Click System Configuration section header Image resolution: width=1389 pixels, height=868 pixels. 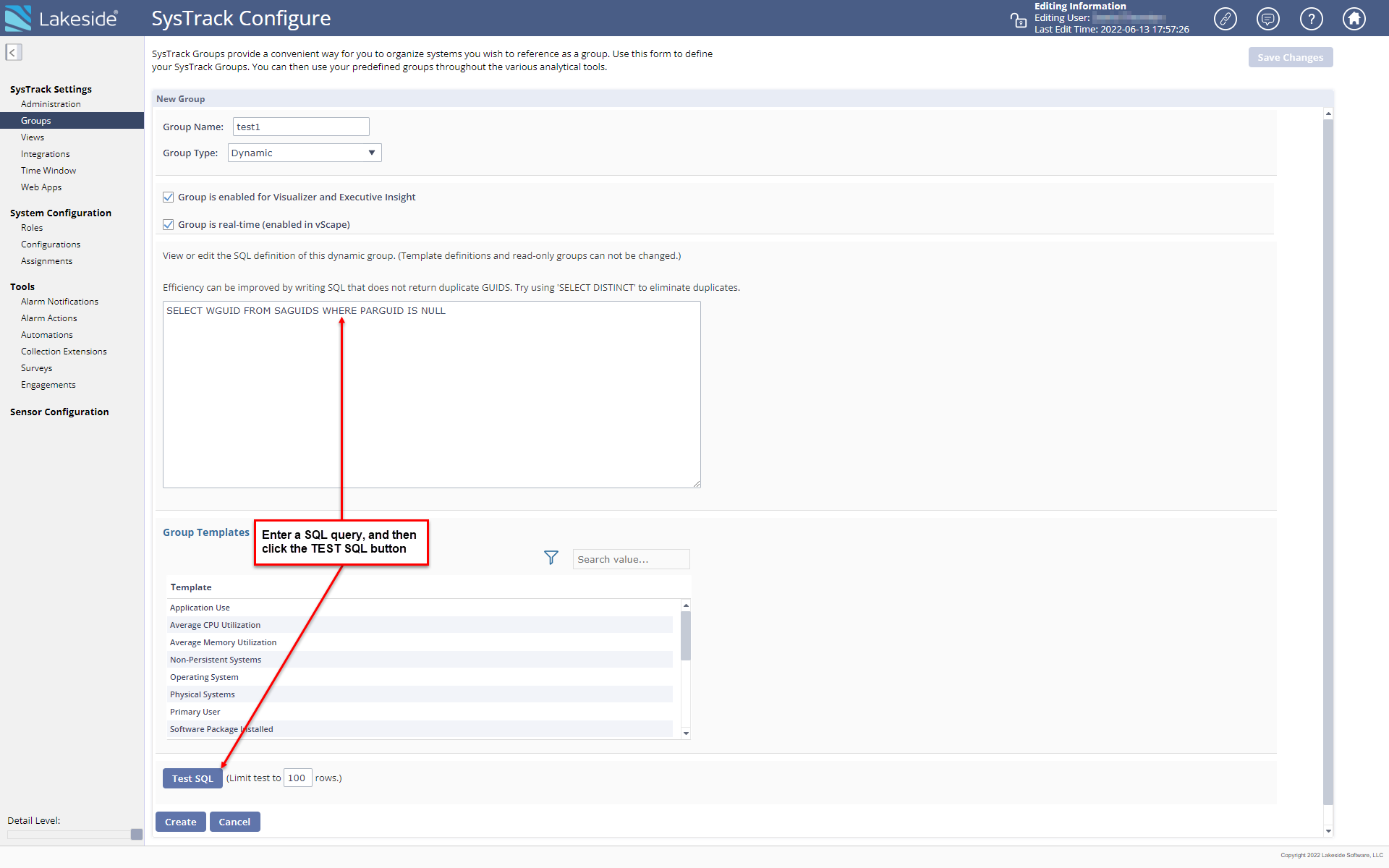coord(61,213)
